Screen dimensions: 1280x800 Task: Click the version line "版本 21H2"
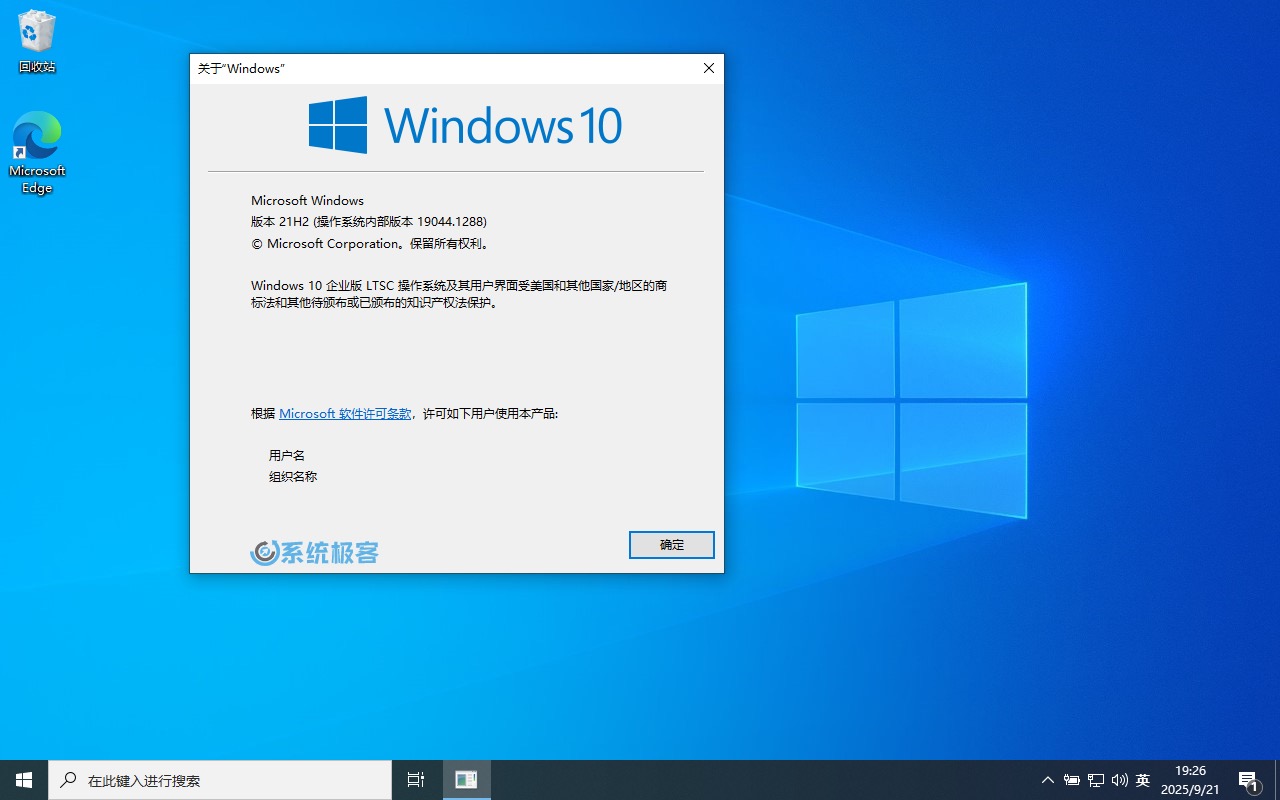(x=369, y=222)
